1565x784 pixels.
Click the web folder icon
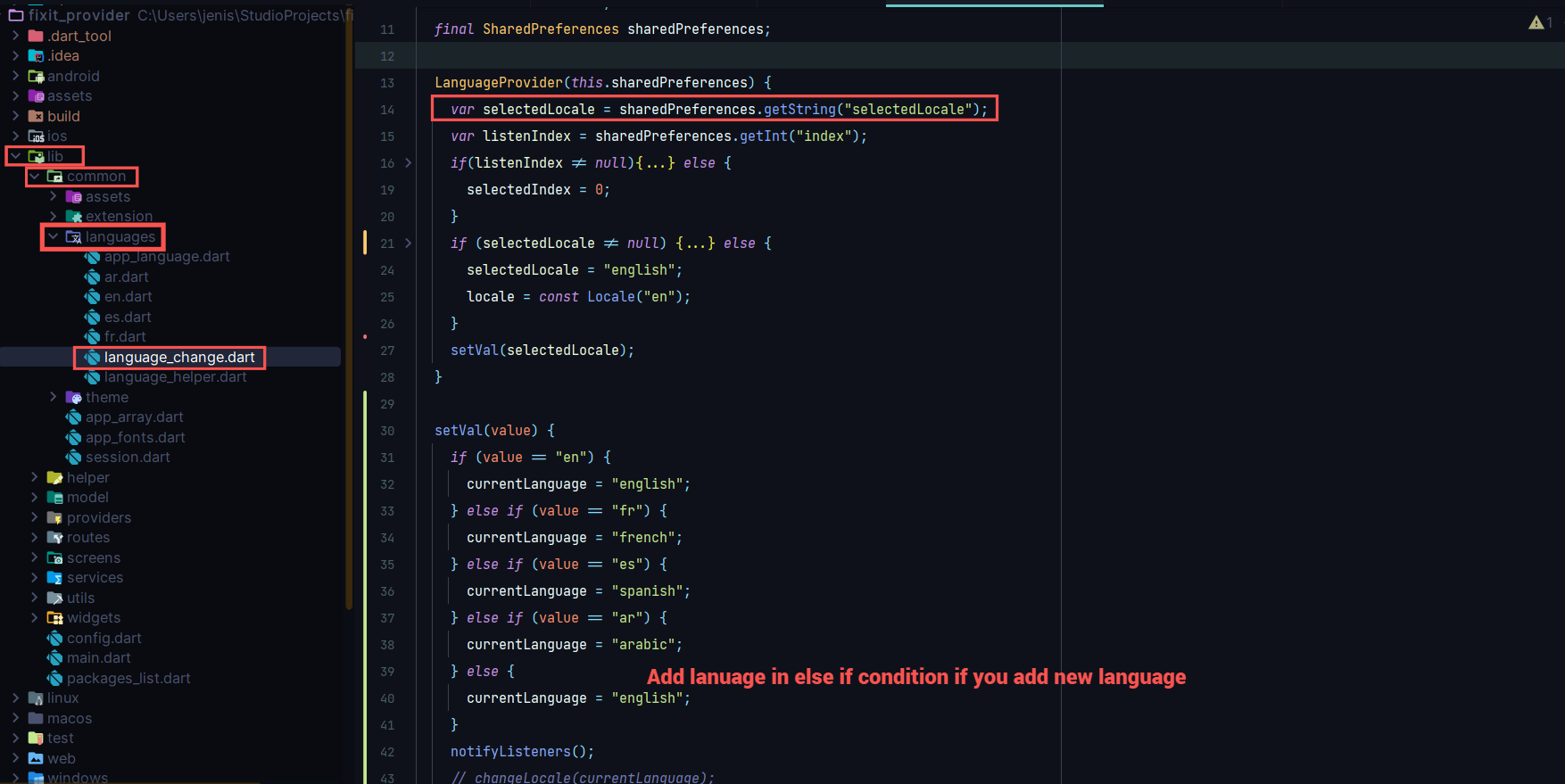[x=36, y=759]
